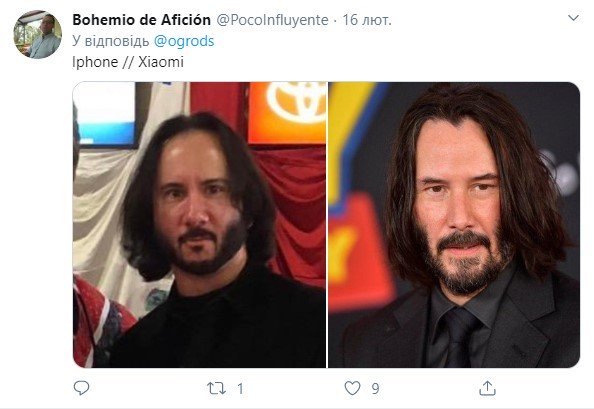Select the tweet text Iphone // Xiaomi

tap(128, 62)
